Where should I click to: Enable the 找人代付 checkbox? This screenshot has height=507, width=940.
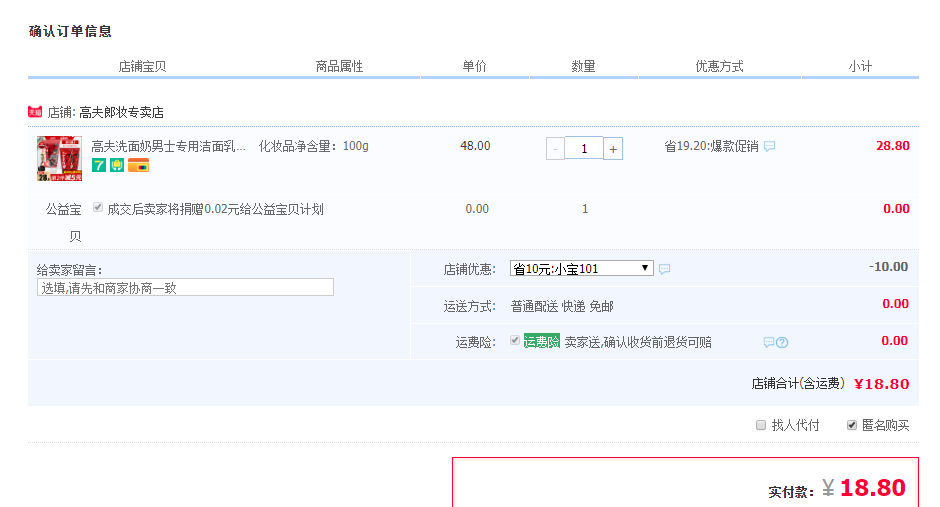761,425
